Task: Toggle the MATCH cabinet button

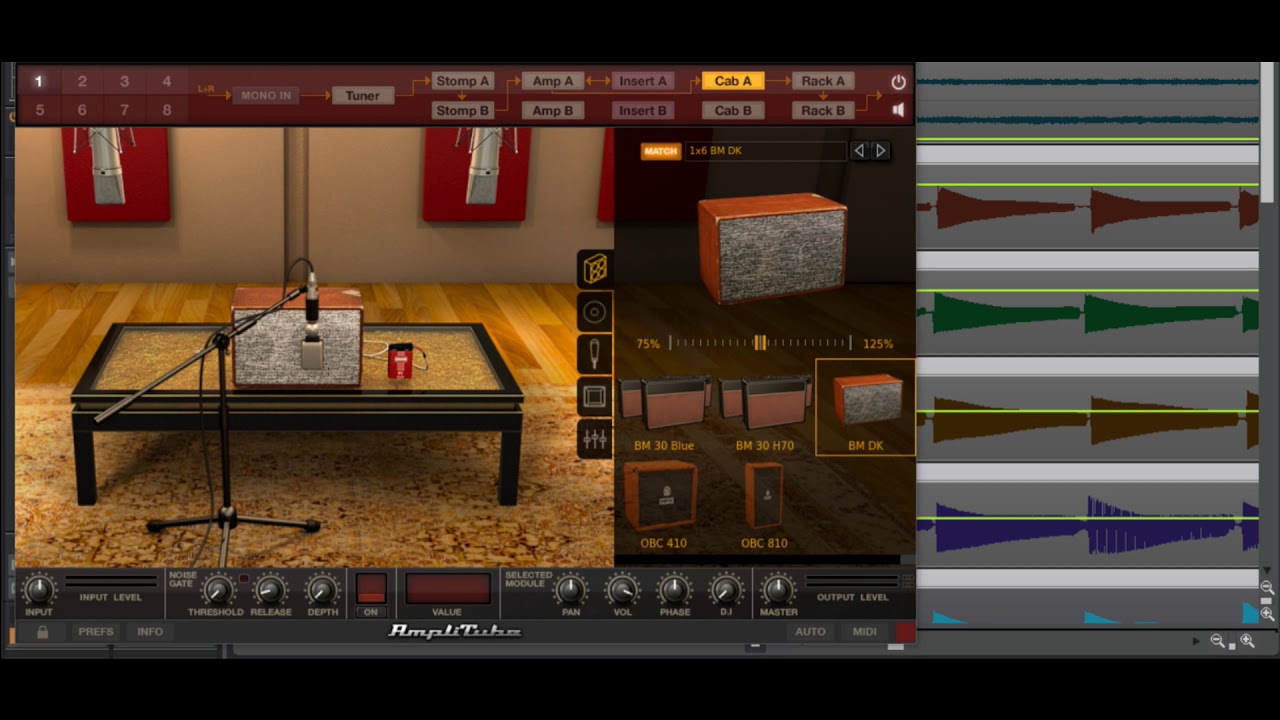Action: [x=660, y=151]
